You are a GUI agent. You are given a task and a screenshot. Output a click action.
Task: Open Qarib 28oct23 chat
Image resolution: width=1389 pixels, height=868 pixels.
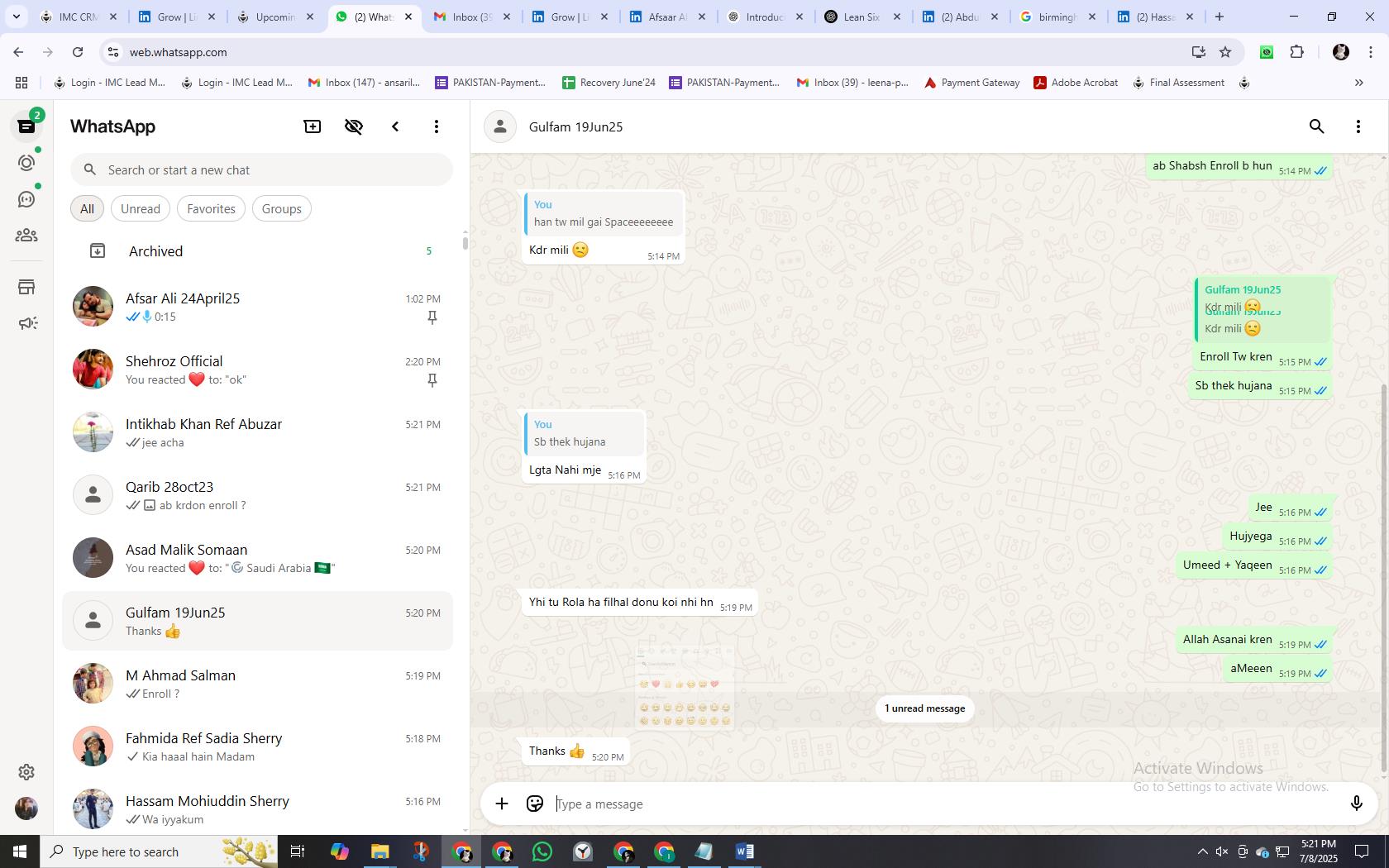258,495
